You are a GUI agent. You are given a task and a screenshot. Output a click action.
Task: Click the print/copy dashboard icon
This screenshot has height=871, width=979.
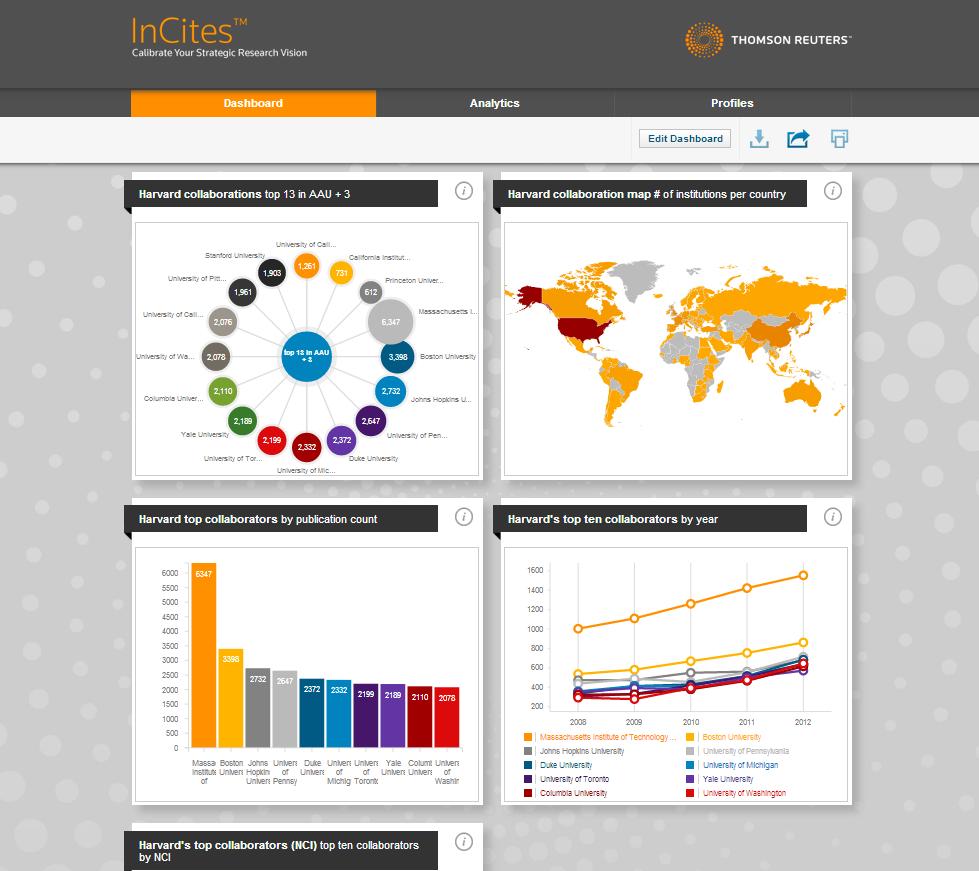tap(839, 139)
